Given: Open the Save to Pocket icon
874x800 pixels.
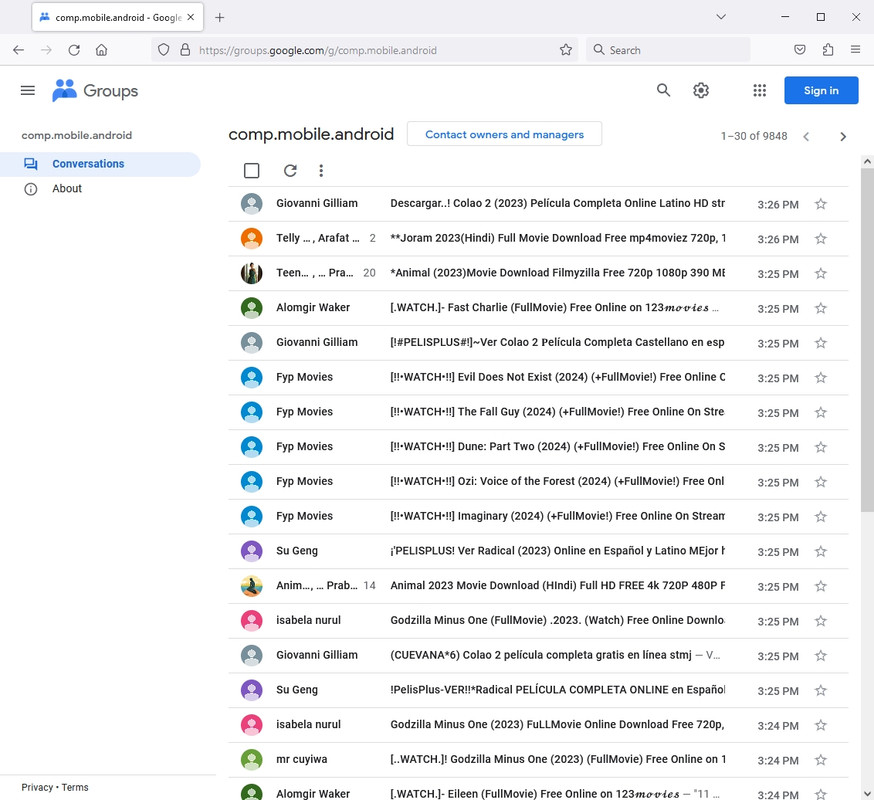Looking at the screenshot, I should 799,50.
